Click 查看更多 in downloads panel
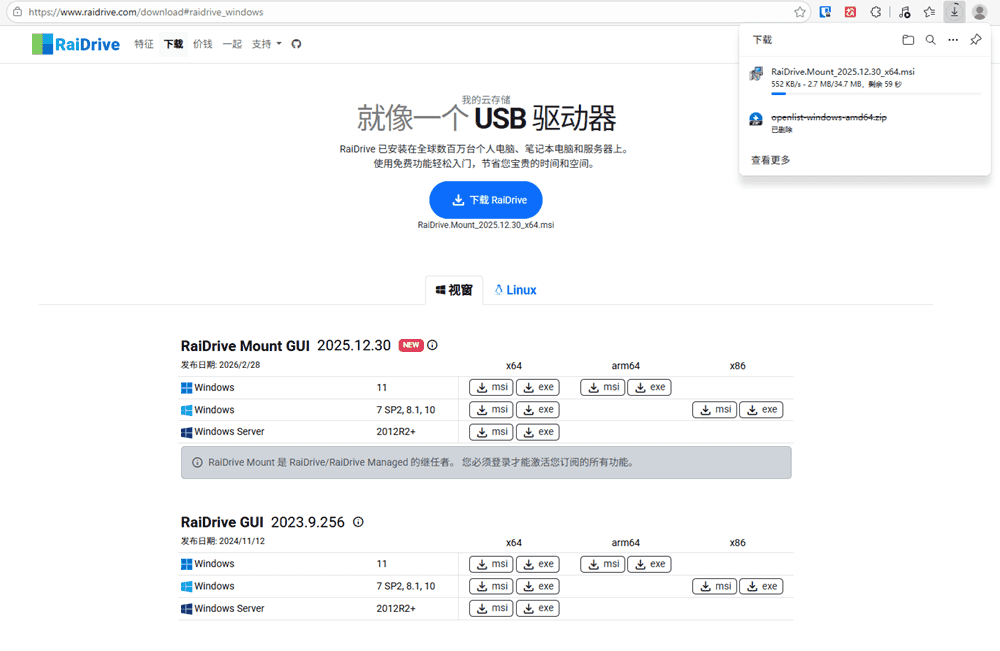The image size is (1000, 651). click(x=770, y=160)
